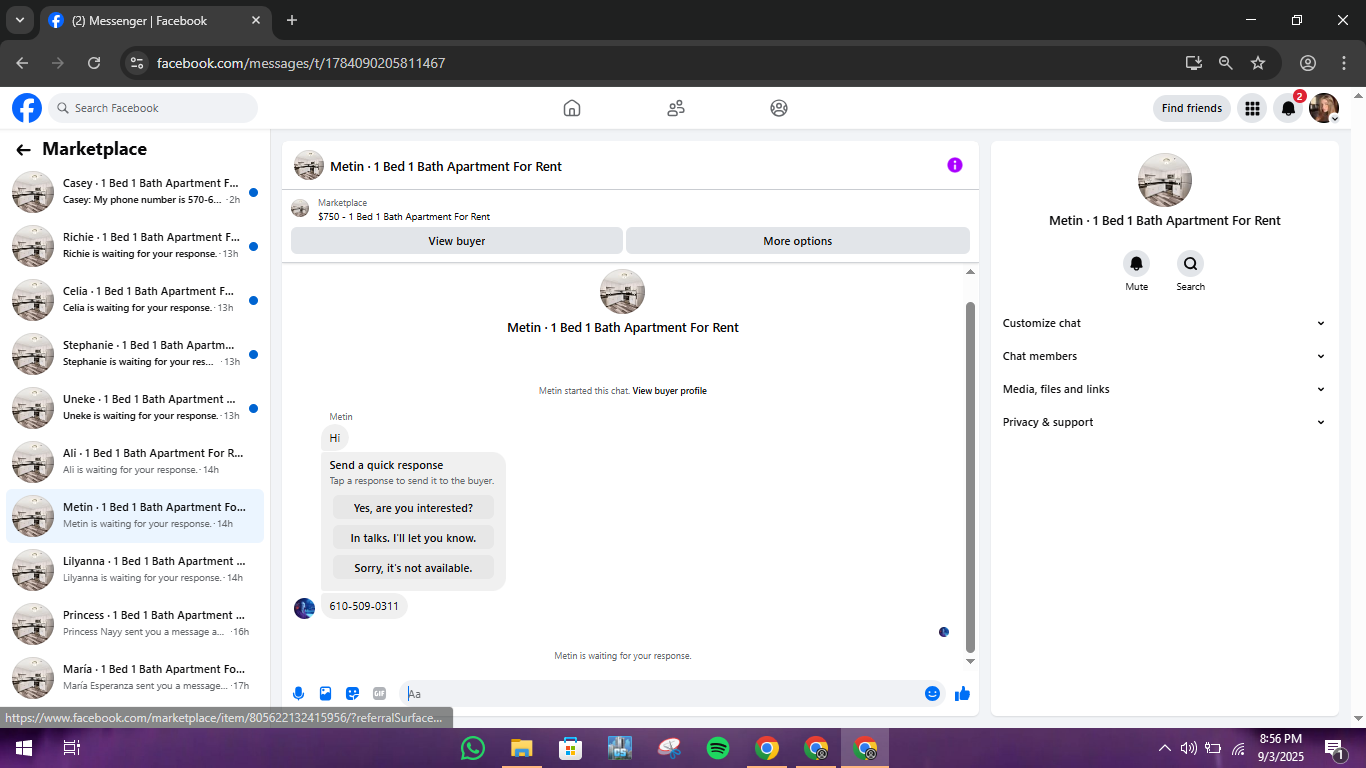Expand Media, files and links section
Viewport: 1366px width, 768px height.
1164,389
